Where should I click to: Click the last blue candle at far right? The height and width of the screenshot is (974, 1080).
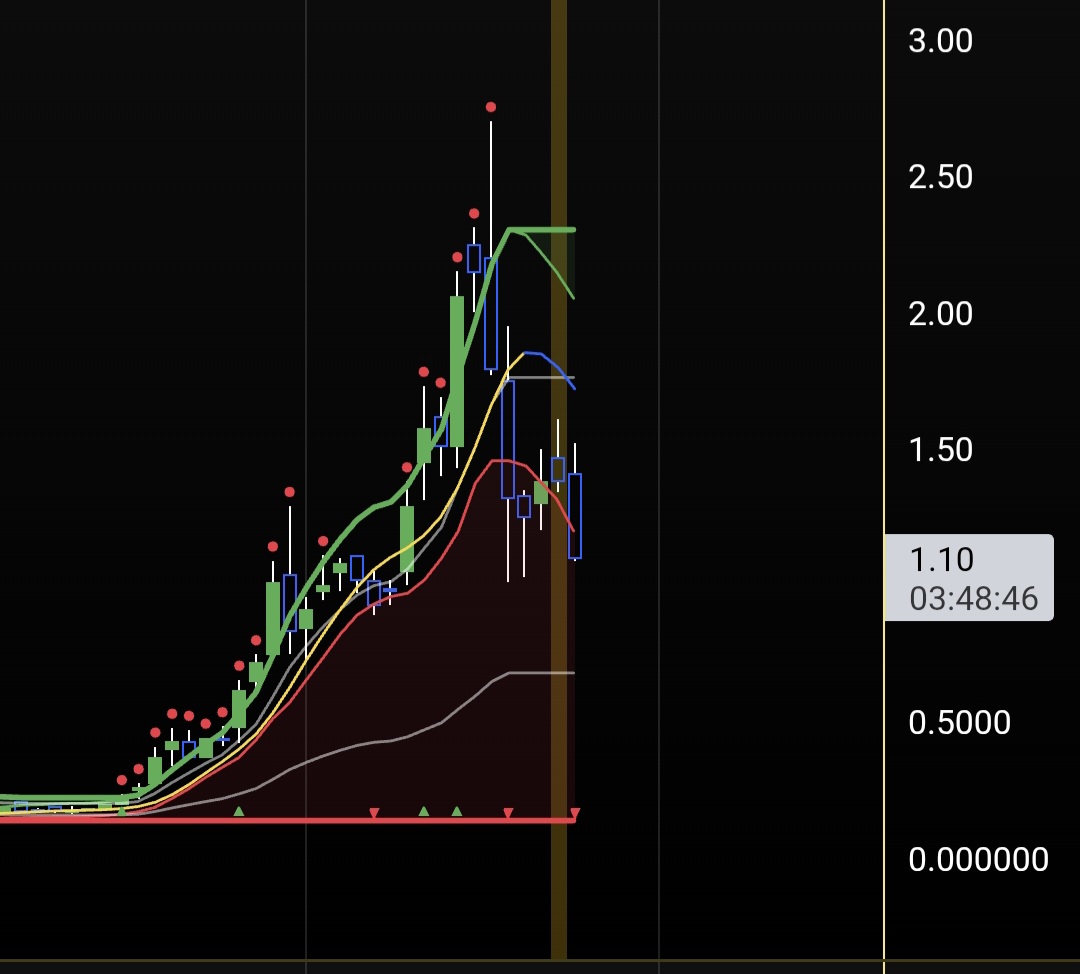pyautogui.click(x=575, y=515)
